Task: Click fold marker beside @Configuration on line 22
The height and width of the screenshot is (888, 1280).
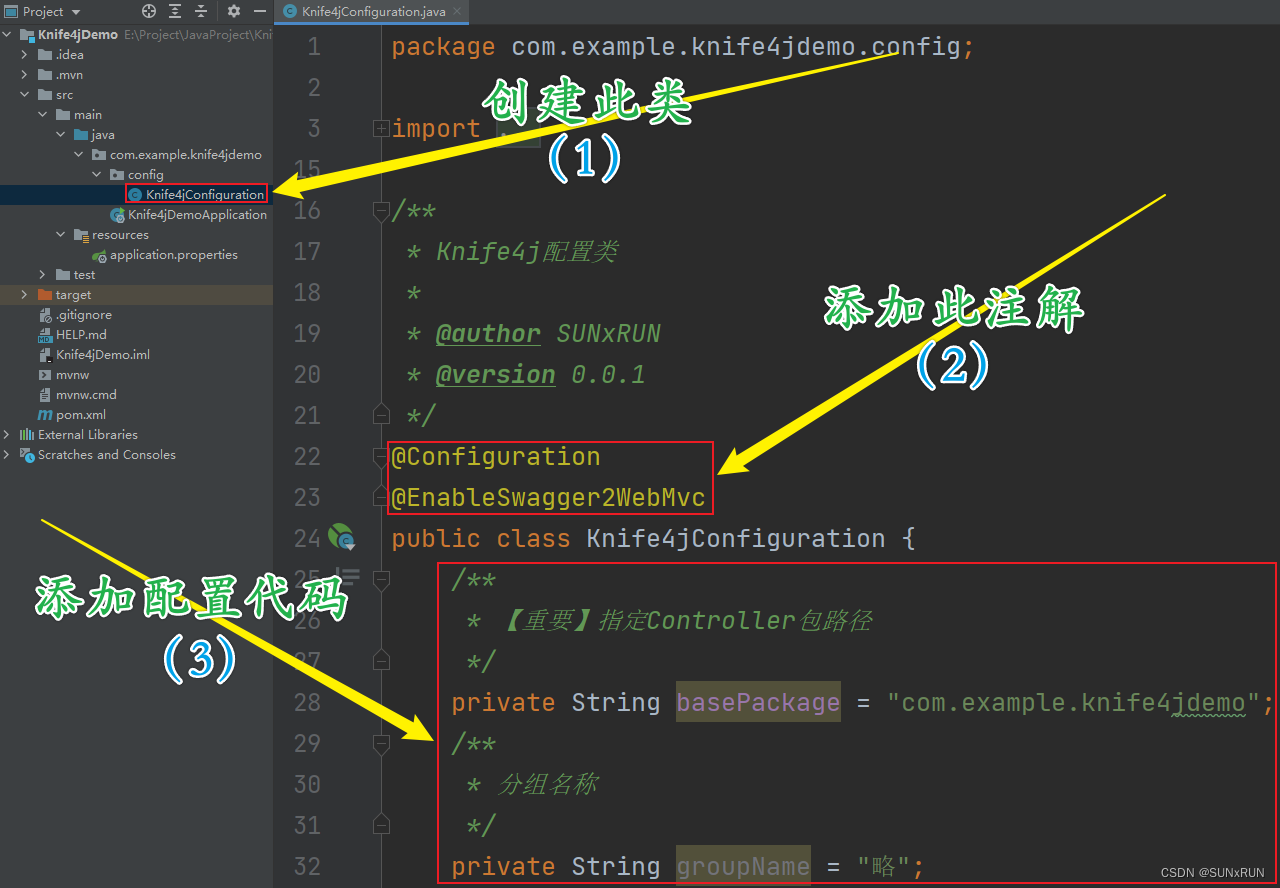Action: coord(380,457)
